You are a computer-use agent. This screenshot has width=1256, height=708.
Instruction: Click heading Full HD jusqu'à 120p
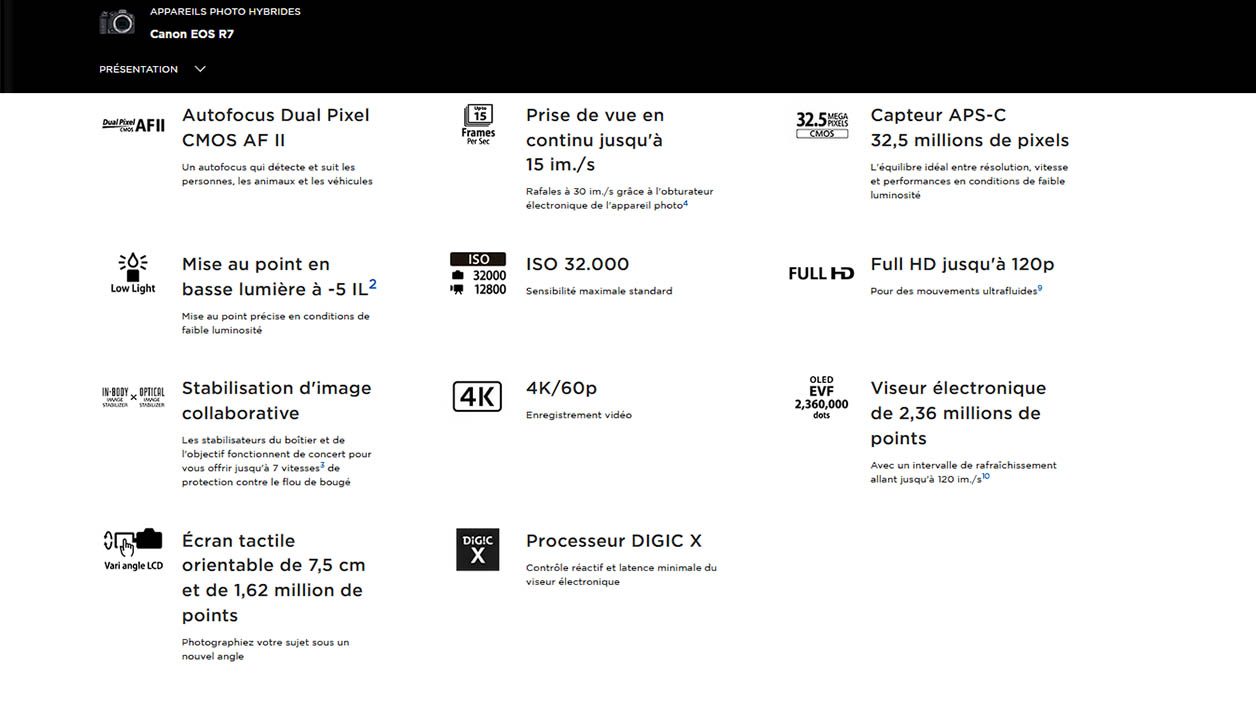click(x=962, y=264)
